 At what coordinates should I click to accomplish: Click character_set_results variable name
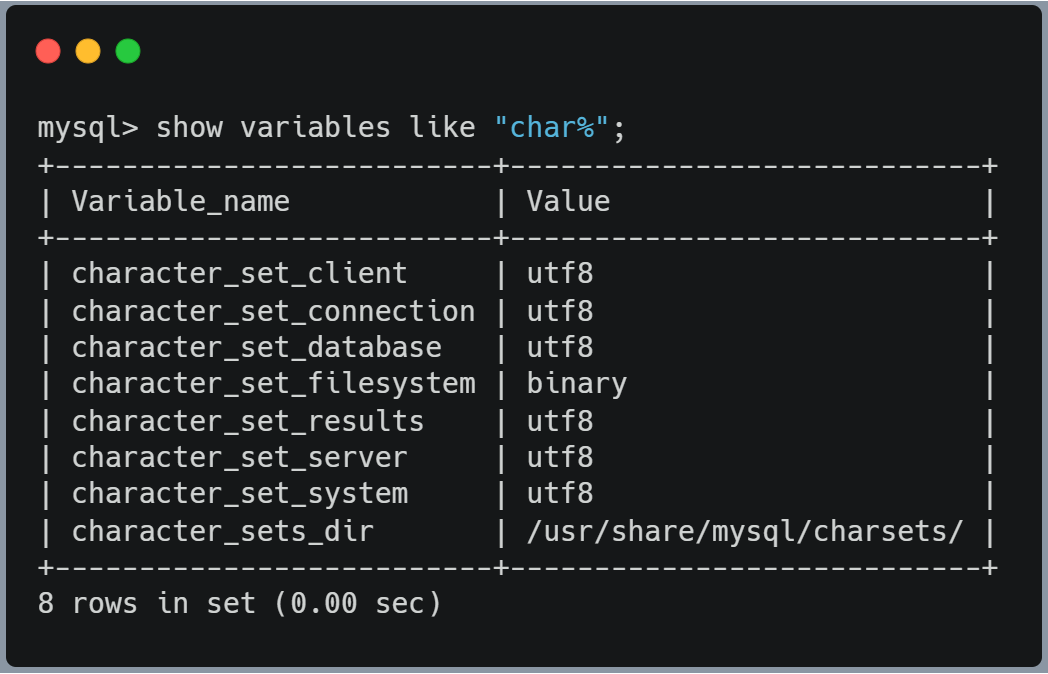pos(248,421)
